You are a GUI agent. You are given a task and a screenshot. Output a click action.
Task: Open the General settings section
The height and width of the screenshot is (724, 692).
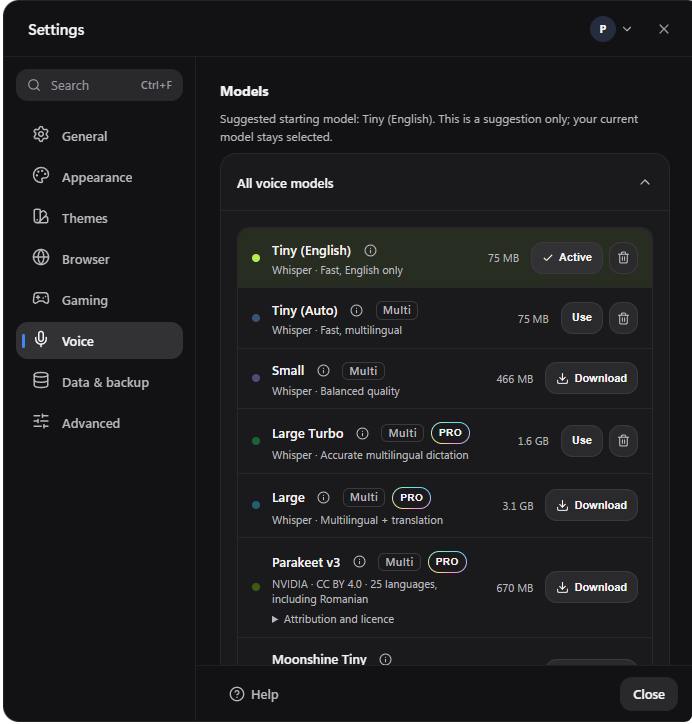point(99,136)
